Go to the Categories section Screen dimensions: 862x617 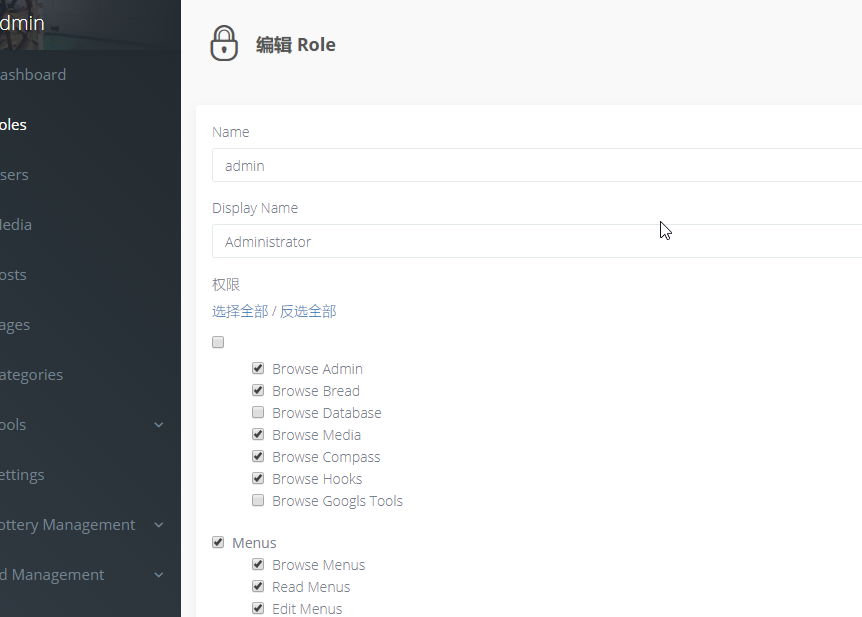click(32, 374)
